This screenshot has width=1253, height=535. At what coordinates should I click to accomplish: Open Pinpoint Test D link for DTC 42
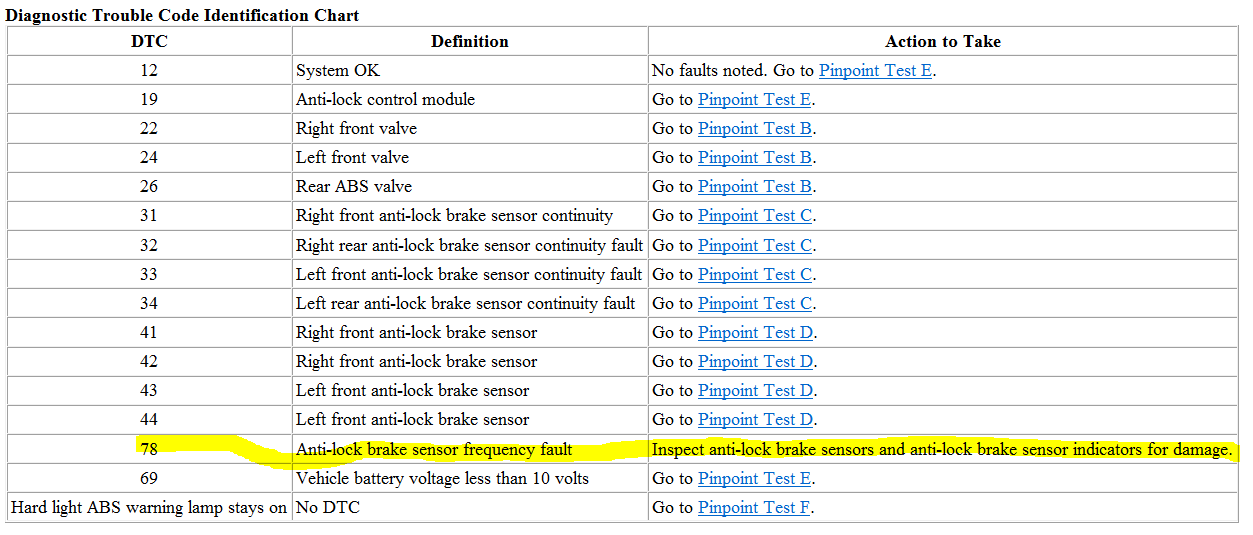point(755,361)
